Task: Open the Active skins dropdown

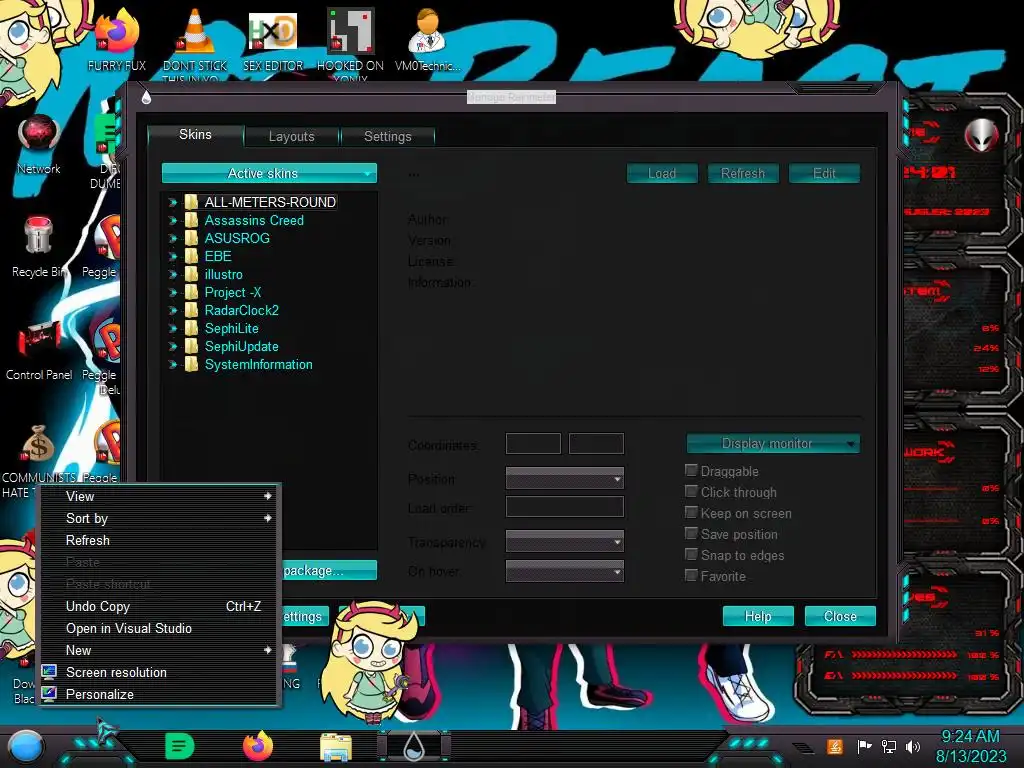Action: pos(269,173)
